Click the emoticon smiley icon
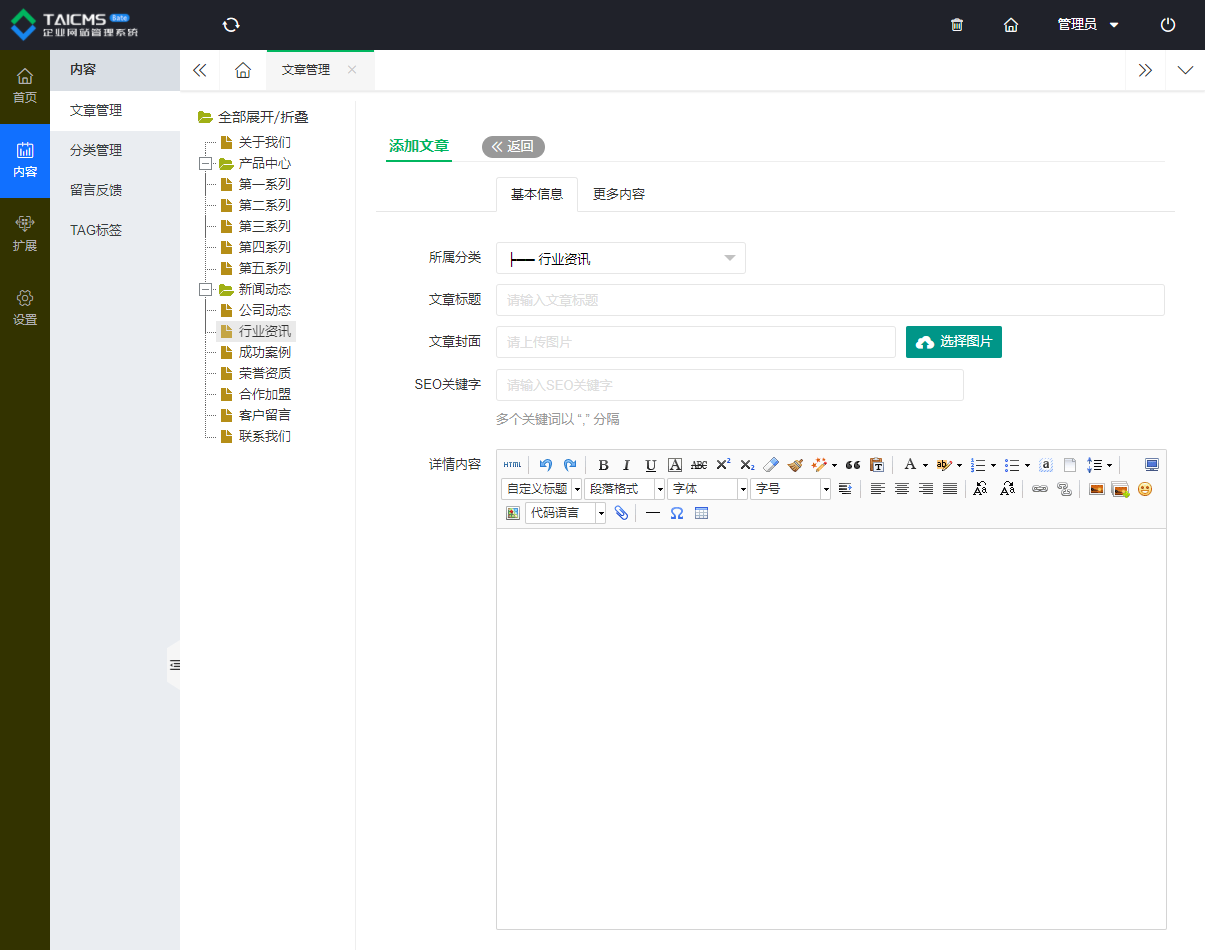 point(1145,489)
